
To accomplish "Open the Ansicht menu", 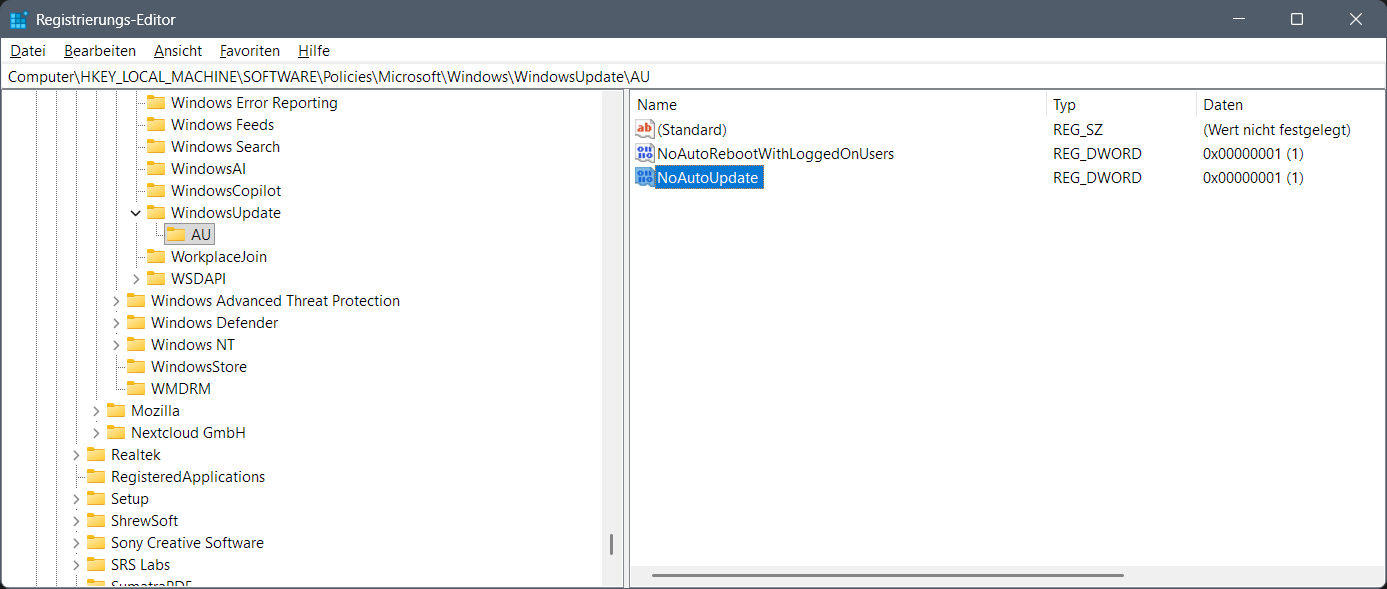I will (178, 50).
